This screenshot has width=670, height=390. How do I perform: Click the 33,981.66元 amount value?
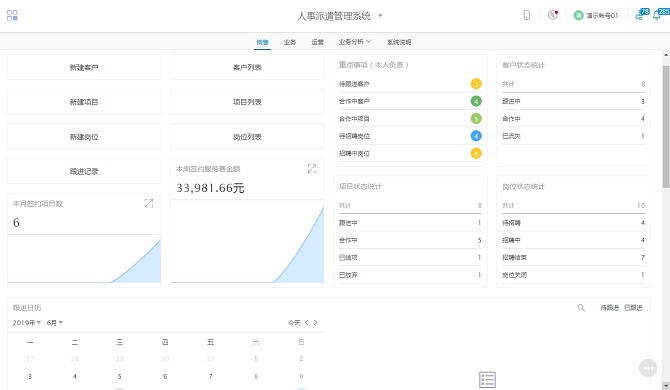(210, 188)
